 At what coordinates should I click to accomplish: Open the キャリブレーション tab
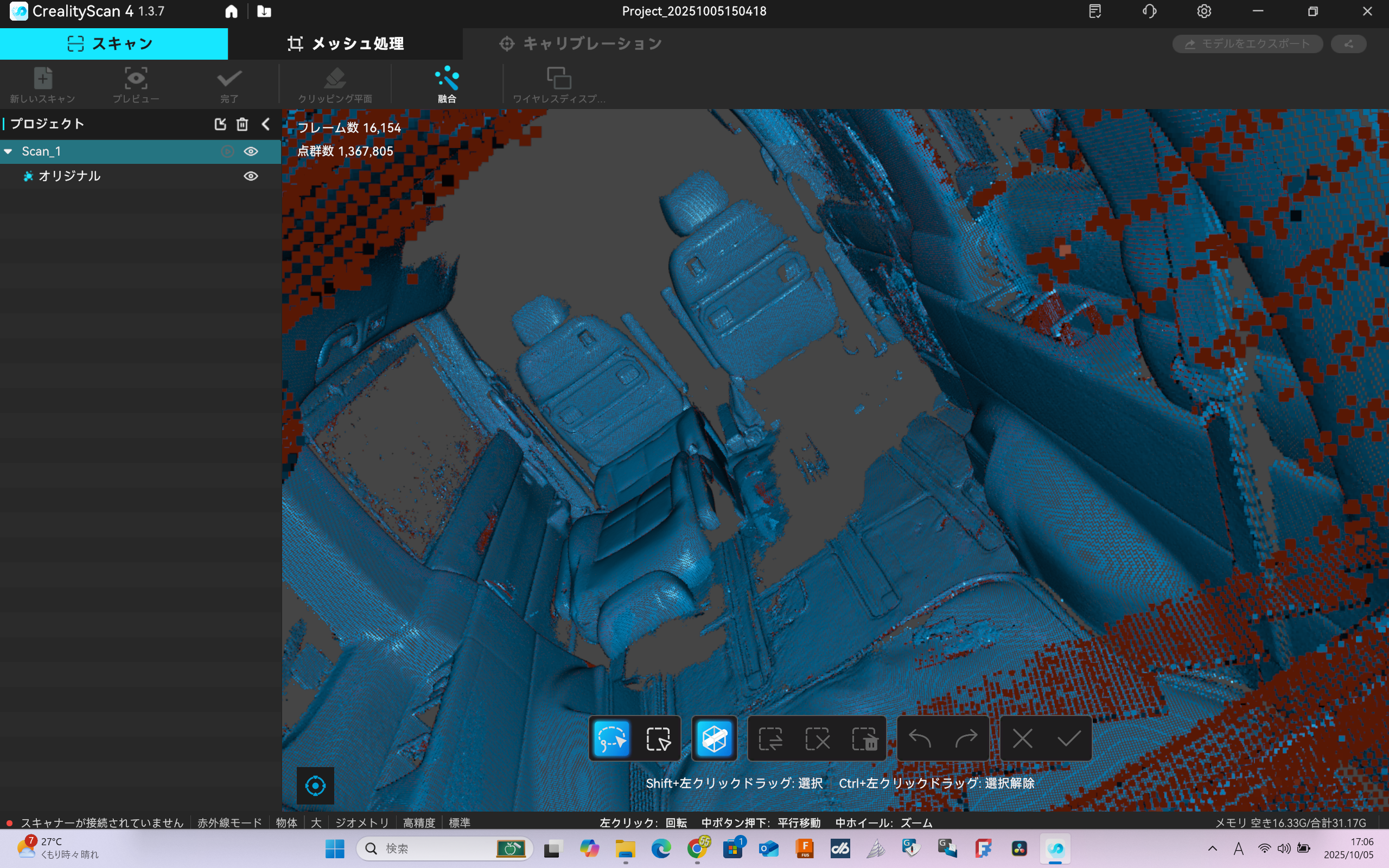pyautogui.click(x=580, y=43)
